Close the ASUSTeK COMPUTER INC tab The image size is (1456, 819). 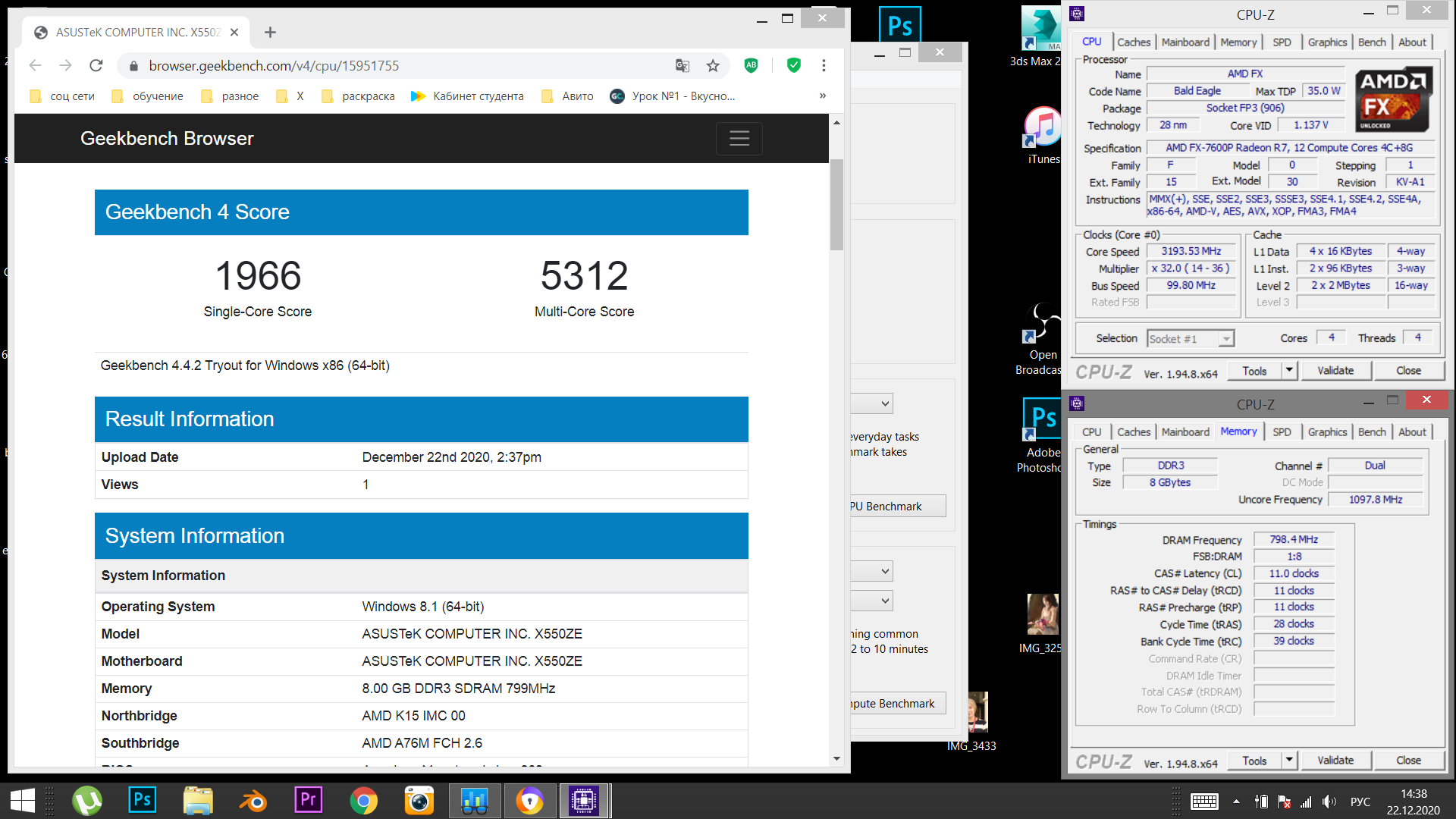tap(234, 32)
